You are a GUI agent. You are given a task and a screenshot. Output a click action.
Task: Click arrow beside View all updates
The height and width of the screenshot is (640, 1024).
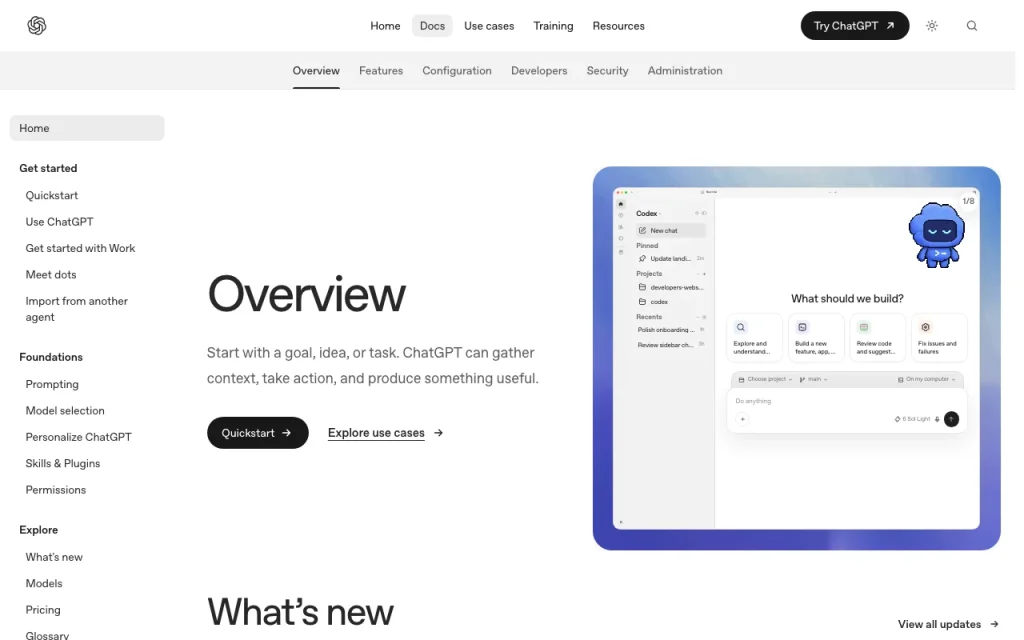994,624
